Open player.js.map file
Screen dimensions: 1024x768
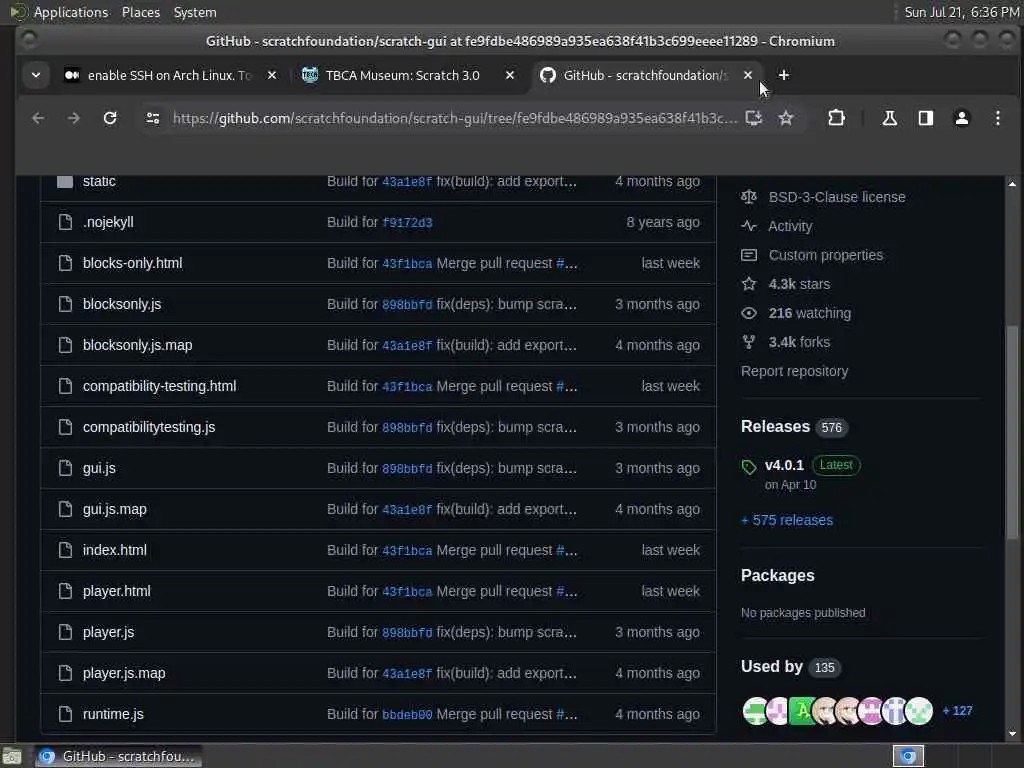click(x=124, y=673)
